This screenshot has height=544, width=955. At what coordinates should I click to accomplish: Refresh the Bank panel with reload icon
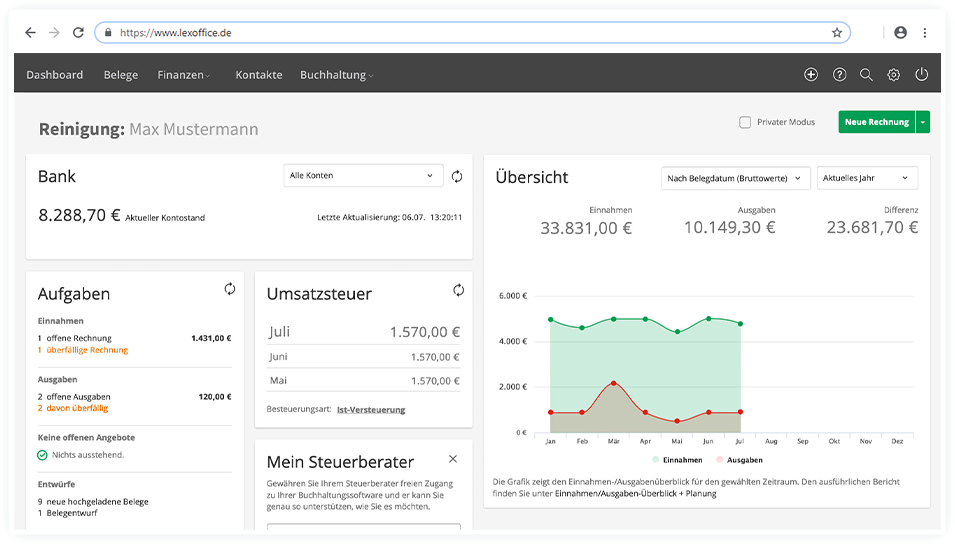point(457,176)
